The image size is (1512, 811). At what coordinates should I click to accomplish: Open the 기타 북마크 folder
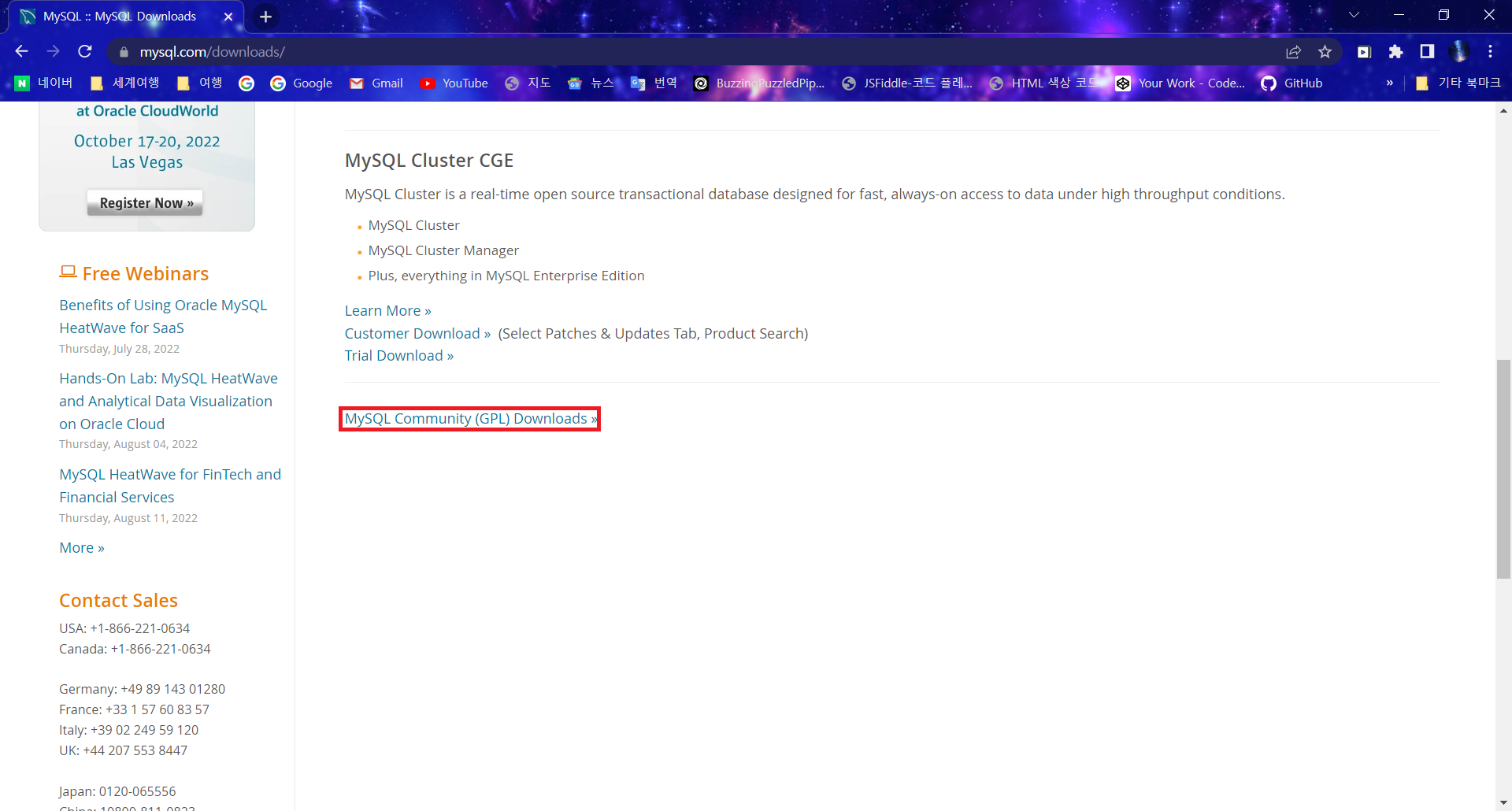(1458, 83)
